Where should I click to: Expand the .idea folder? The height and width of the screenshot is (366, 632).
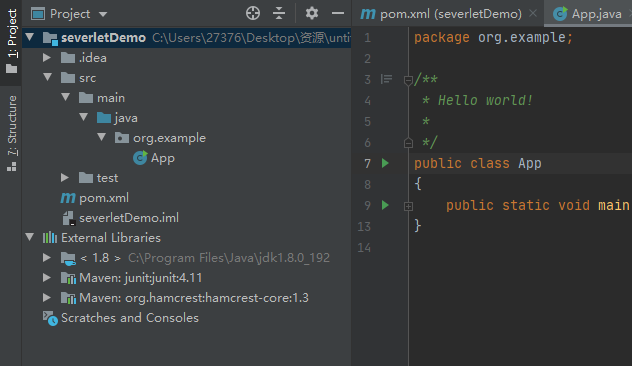point(47,58)
